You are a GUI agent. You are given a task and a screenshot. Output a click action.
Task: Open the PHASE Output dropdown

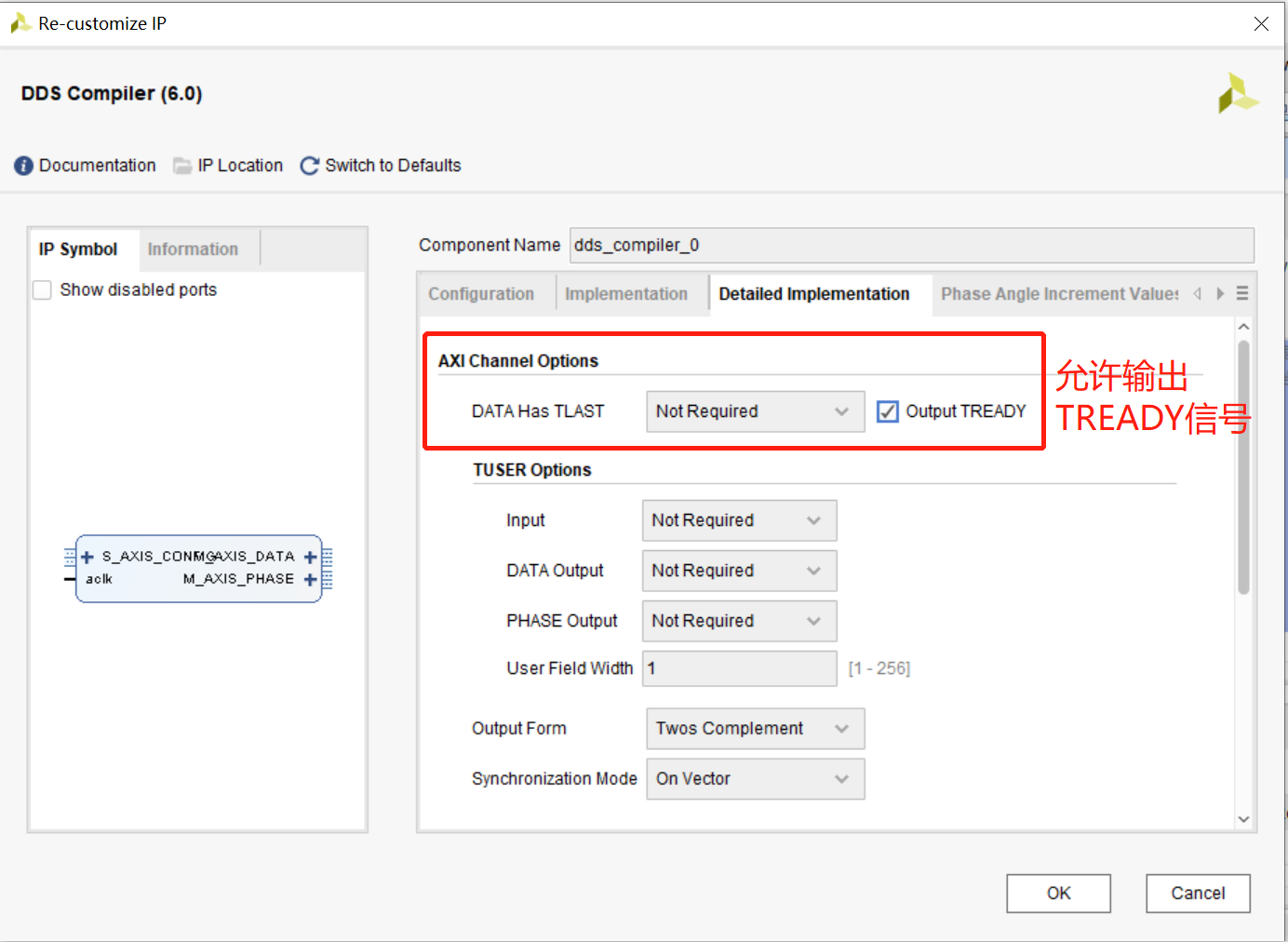(x=740, y=621)
